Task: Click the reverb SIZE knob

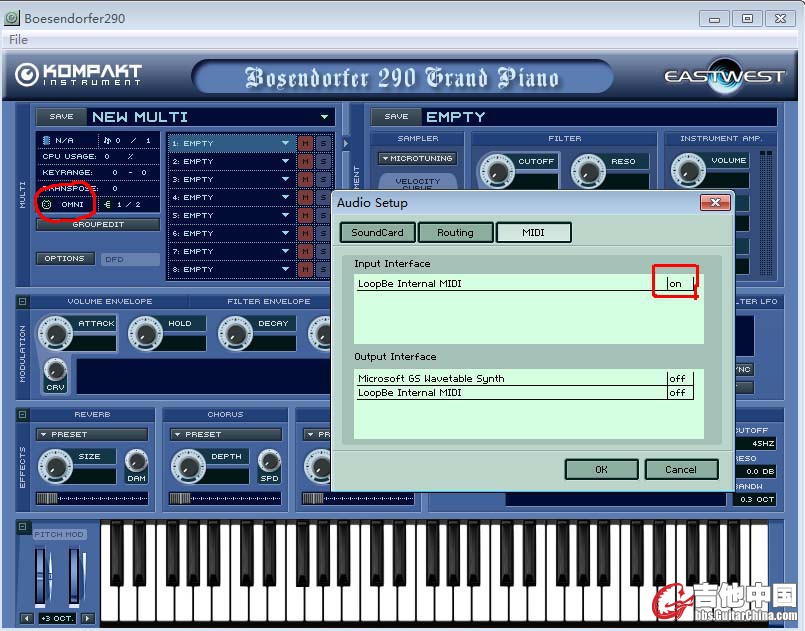Action: [x=55, y=466]
